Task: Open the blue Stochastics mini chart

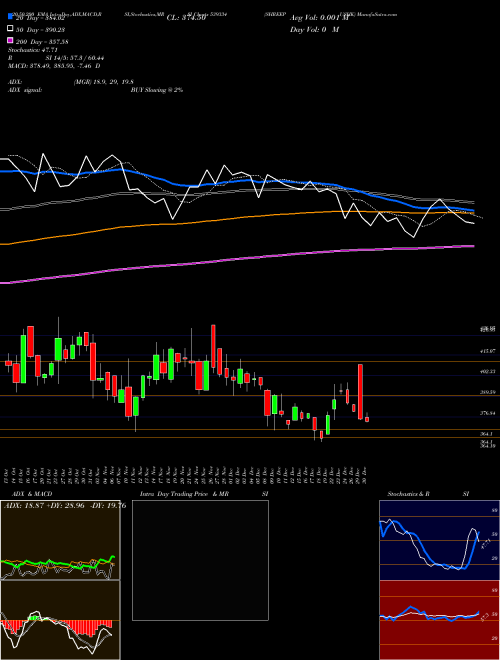Action: (x=439, y=540)
